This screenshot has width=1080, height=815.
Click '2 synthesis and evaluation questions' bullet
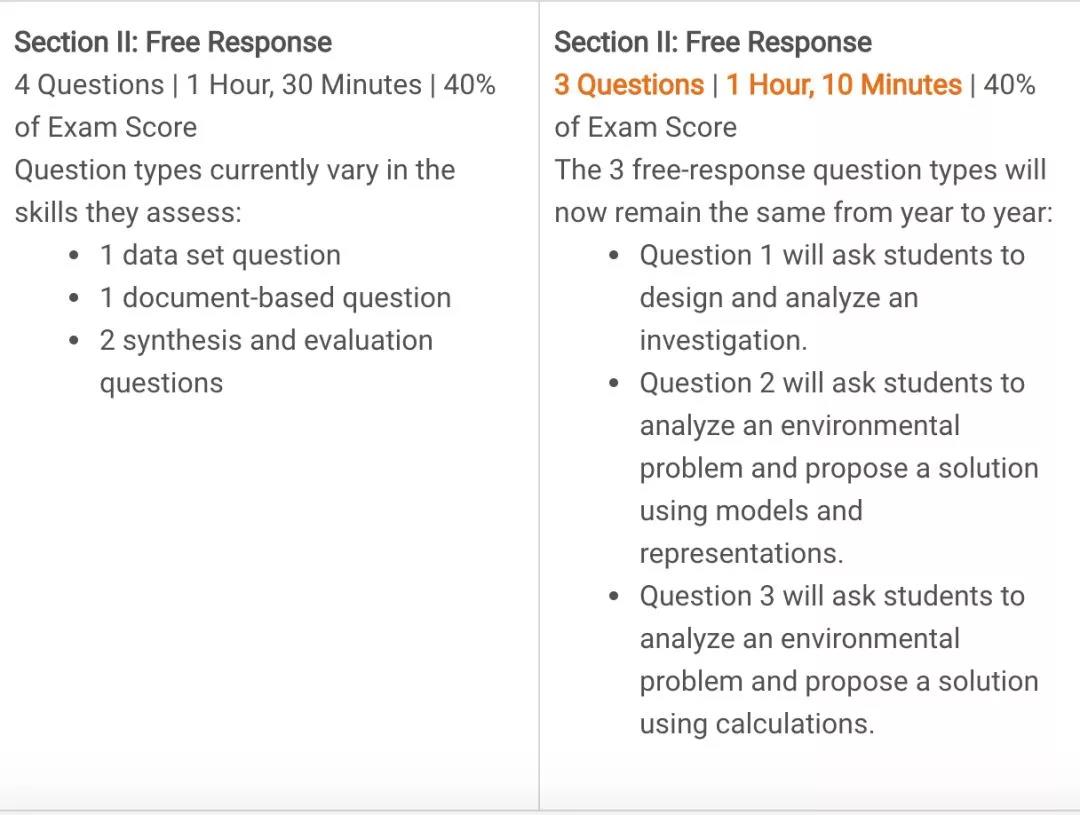pyautogui.click(x=266, y=362)
